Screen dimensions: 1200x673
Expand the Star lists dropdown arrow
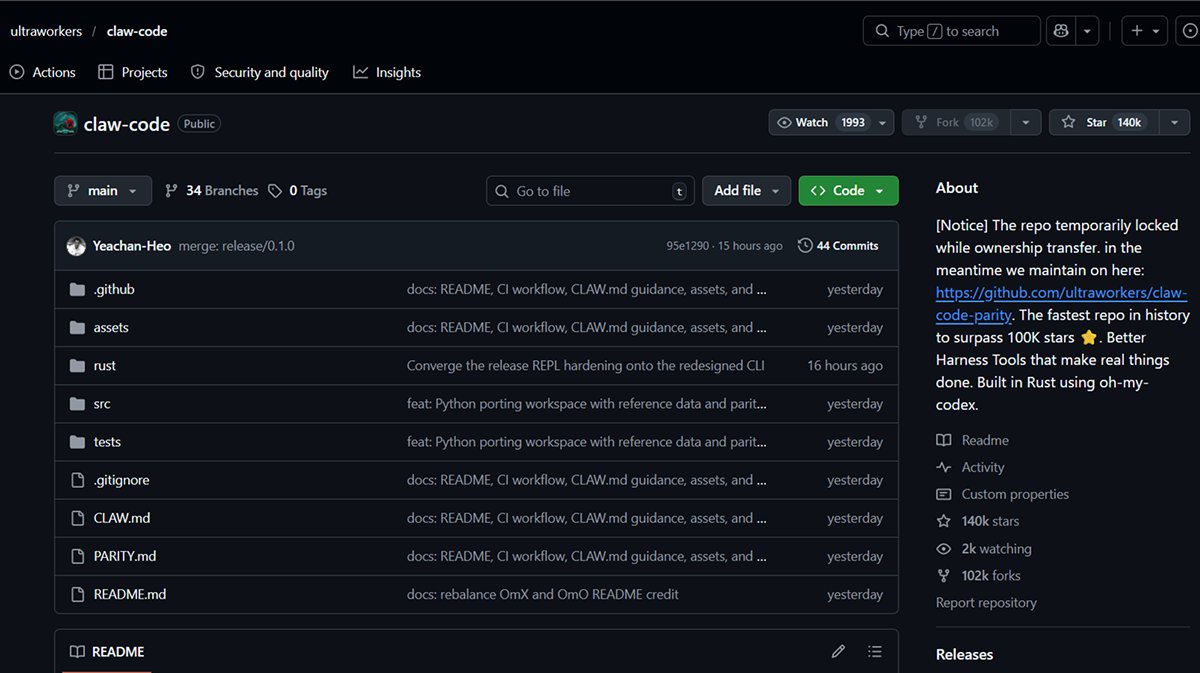(x=1173, y=122)
